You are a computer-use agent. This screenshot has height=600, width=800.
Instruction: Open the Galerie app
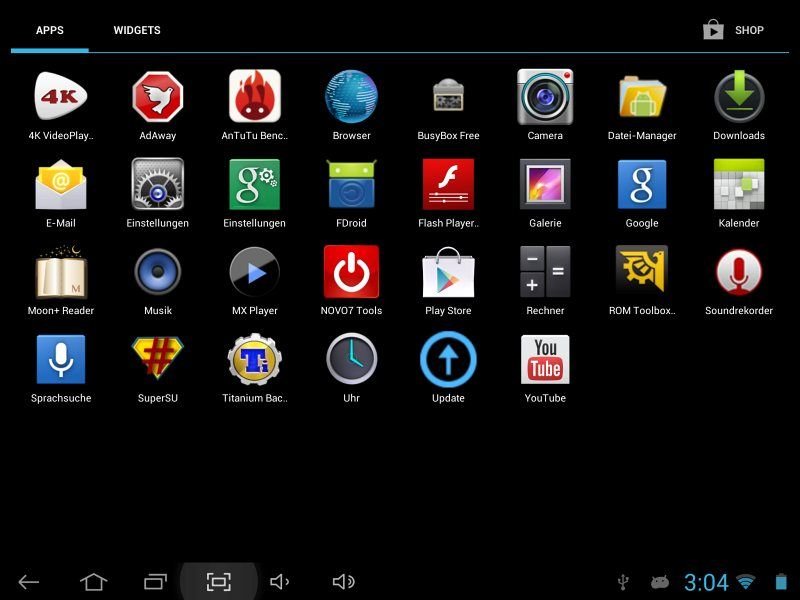point(545,184)
